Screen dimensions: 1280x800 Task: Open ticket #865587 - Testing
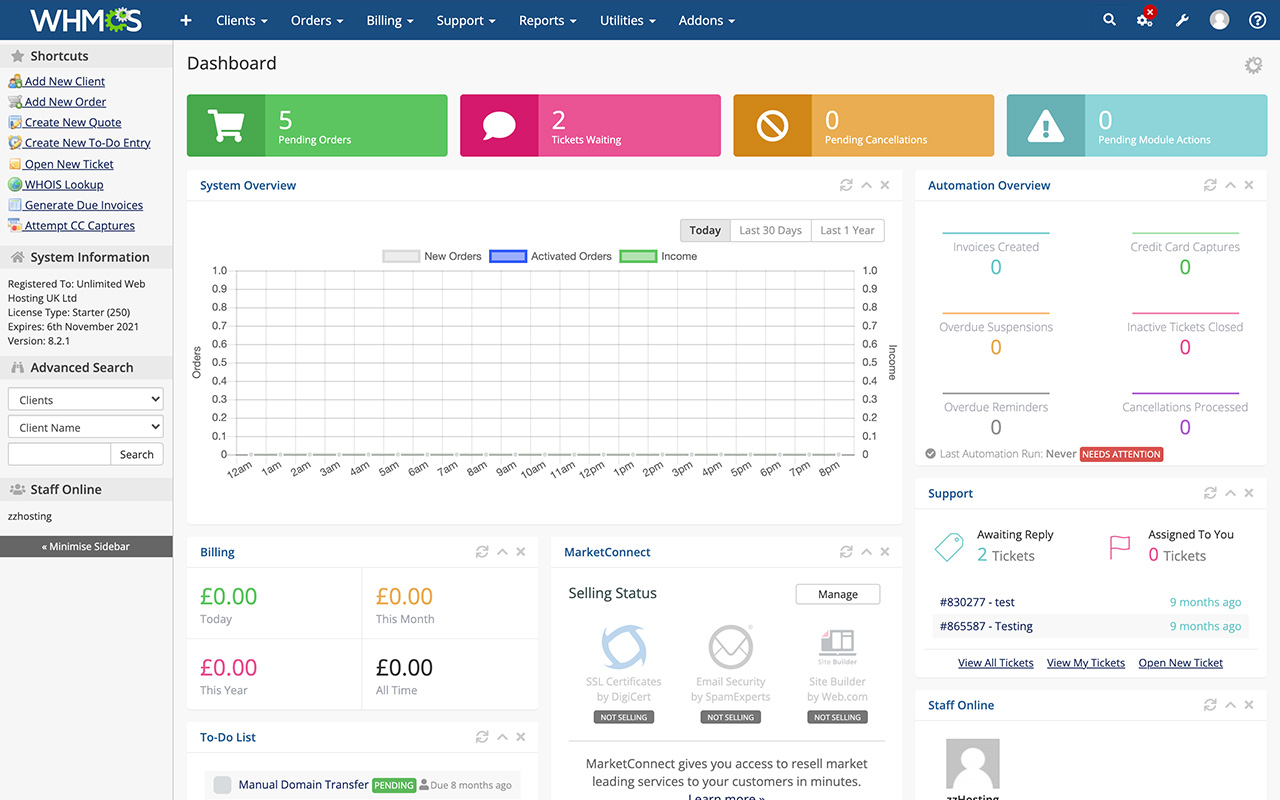(x=986, y=626)
